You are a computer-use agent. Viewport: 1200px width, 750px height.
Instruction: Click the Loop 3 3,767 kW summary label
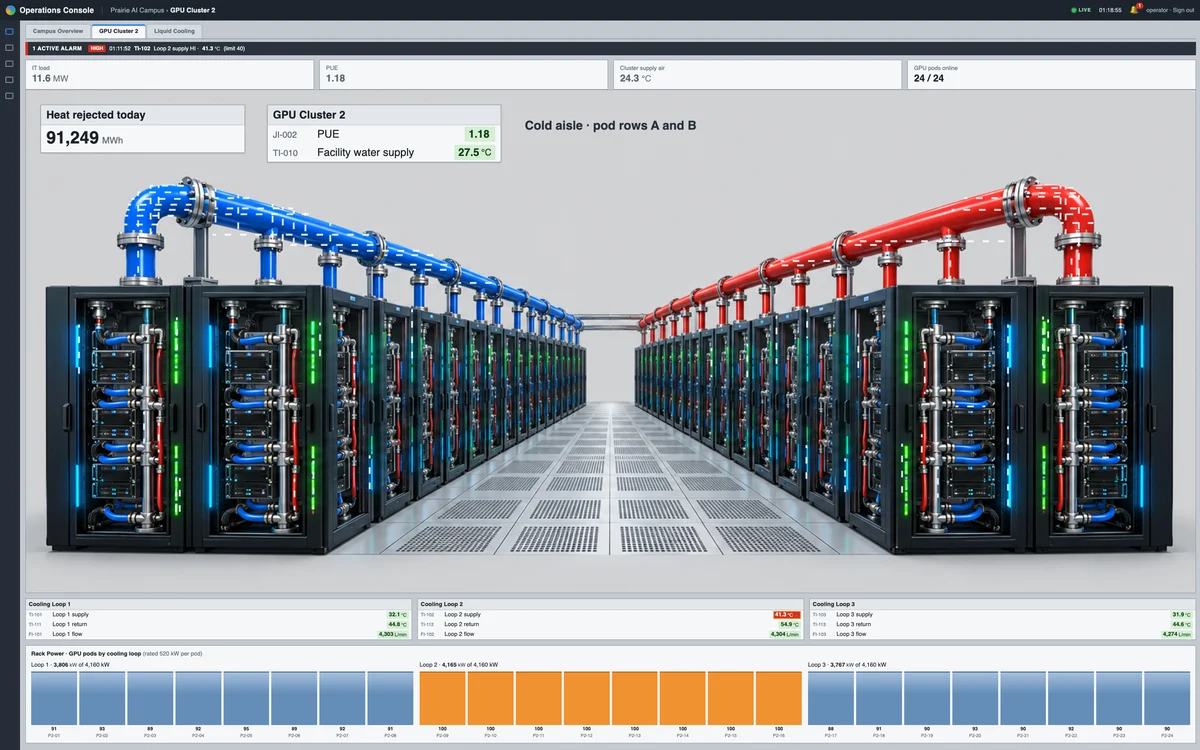(x=847, y=664)
